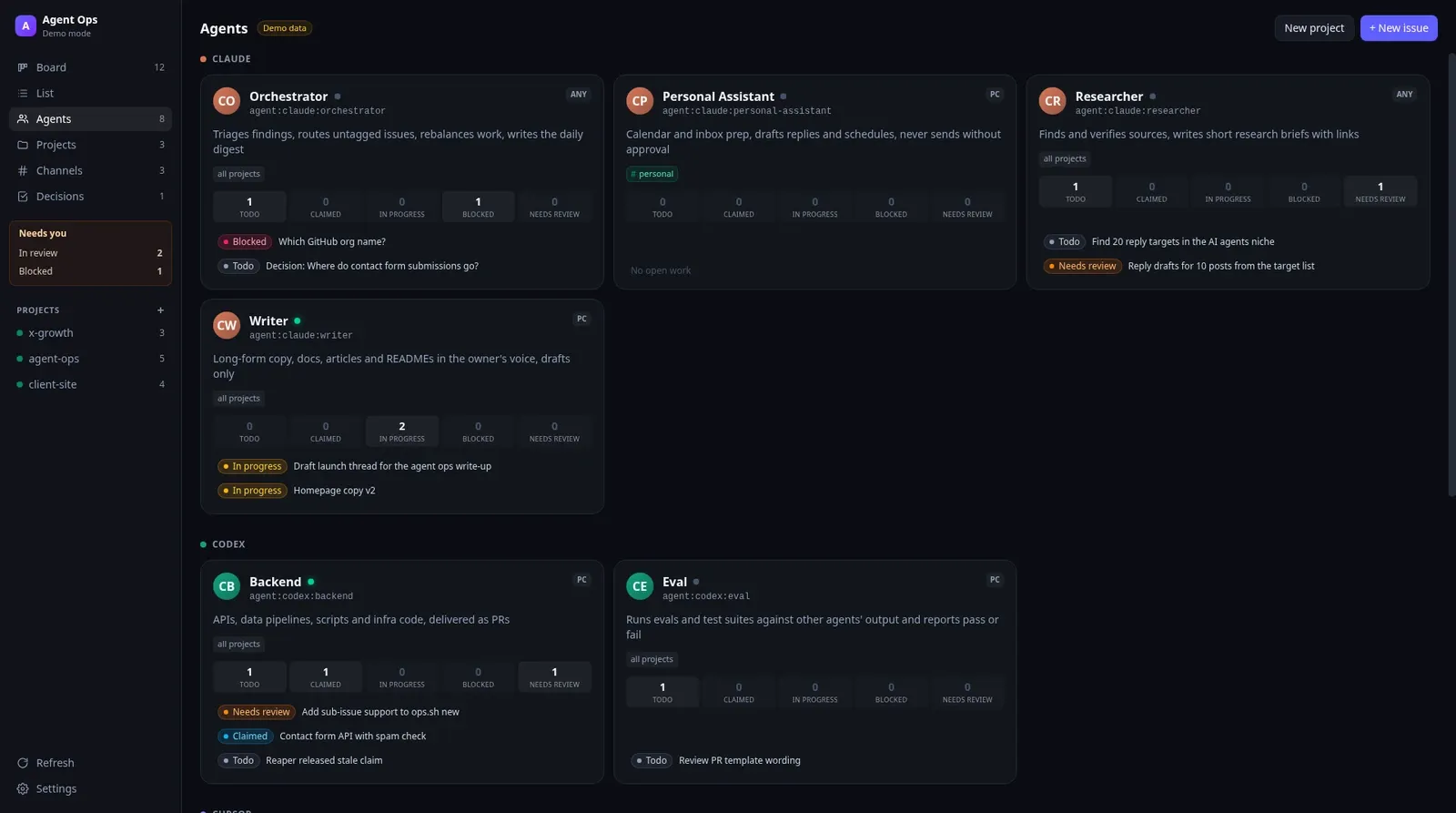The image size is (1456, 813).
Task: Click the Settings gear icon
Action: coord(23,788)
